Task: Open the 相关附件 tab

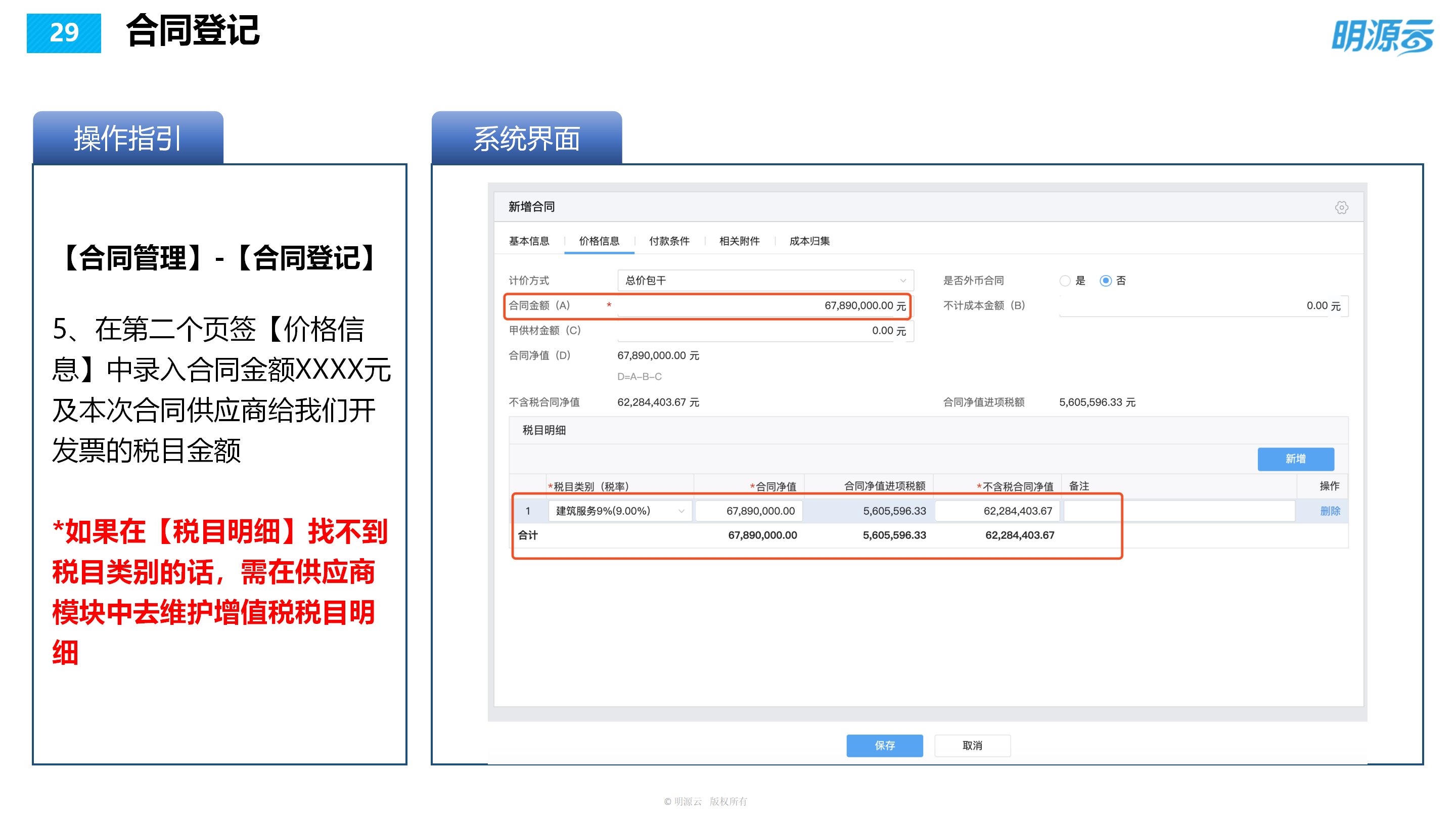Action: click(739, 241)
